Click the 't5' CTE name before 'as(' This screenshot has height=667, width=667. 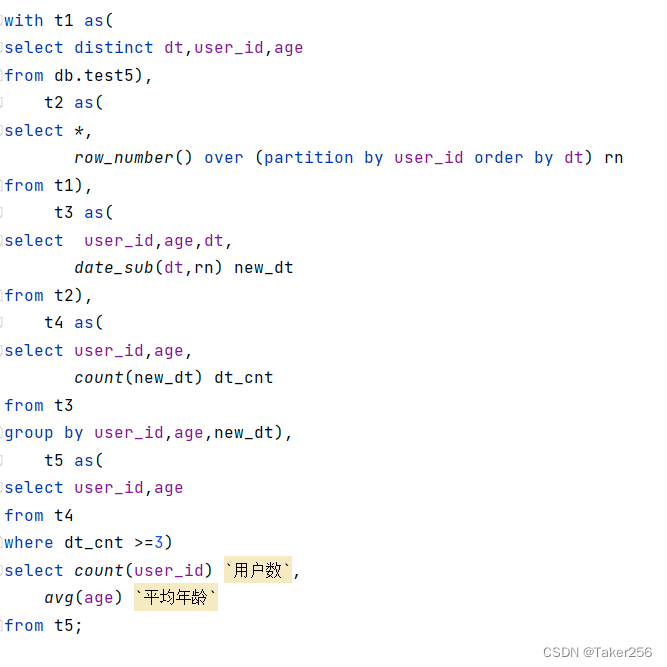[54, 460]
